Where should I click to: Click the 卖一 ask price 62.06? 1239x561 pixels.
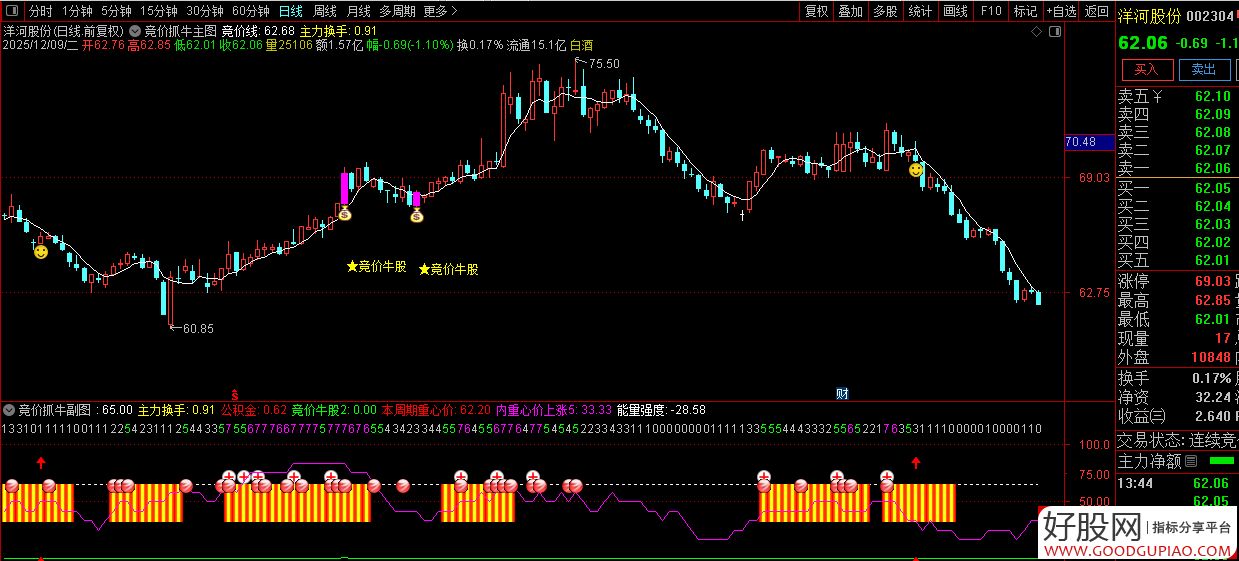(x=1212, y=169)
